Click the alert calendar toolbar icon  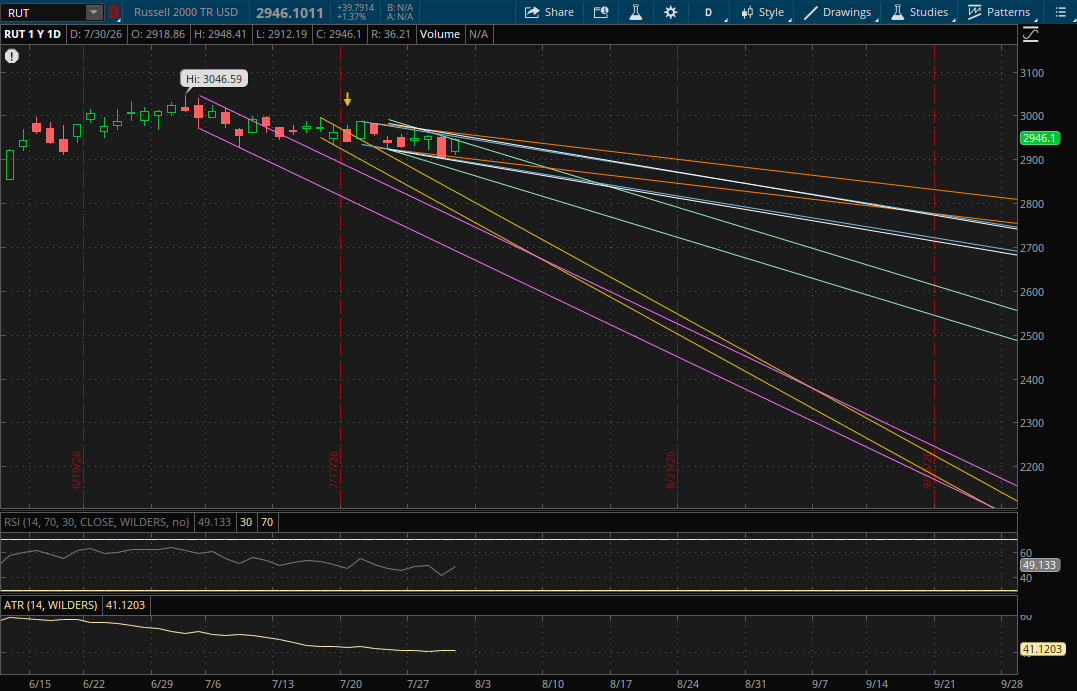point(601,12)
